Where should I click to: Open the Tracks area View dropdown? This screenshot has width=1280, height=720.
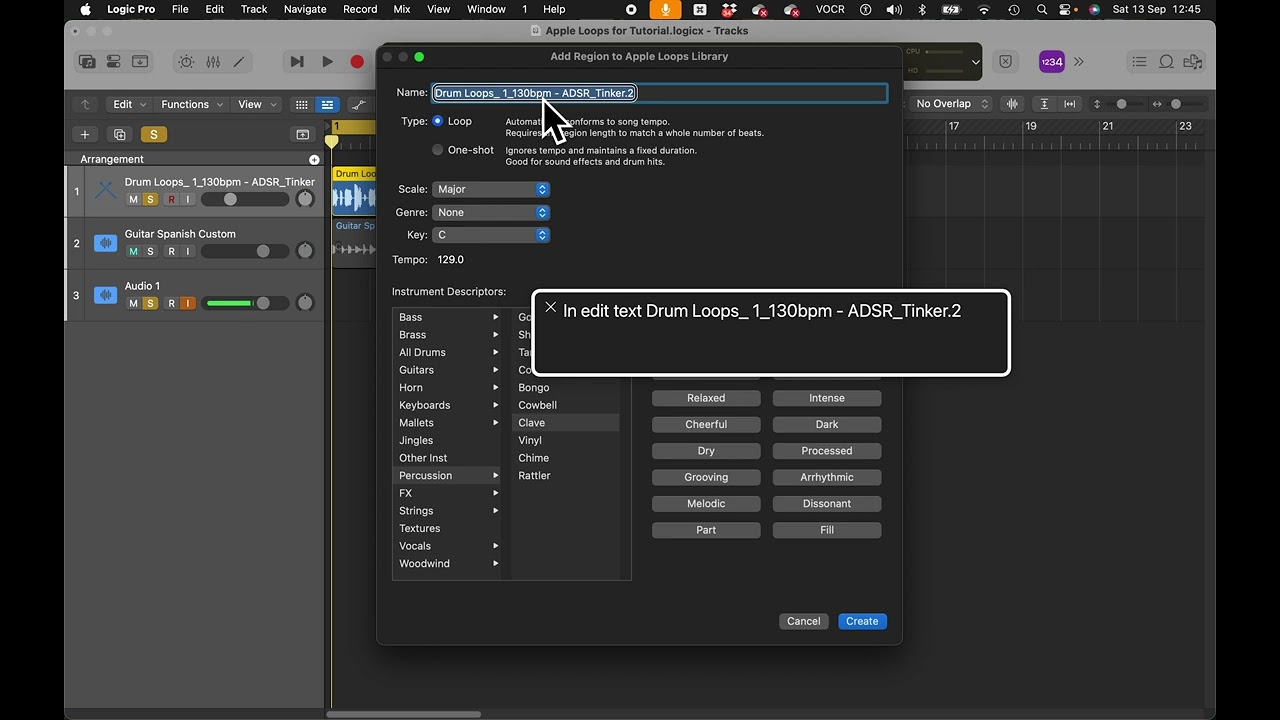(x=255, y=104)
